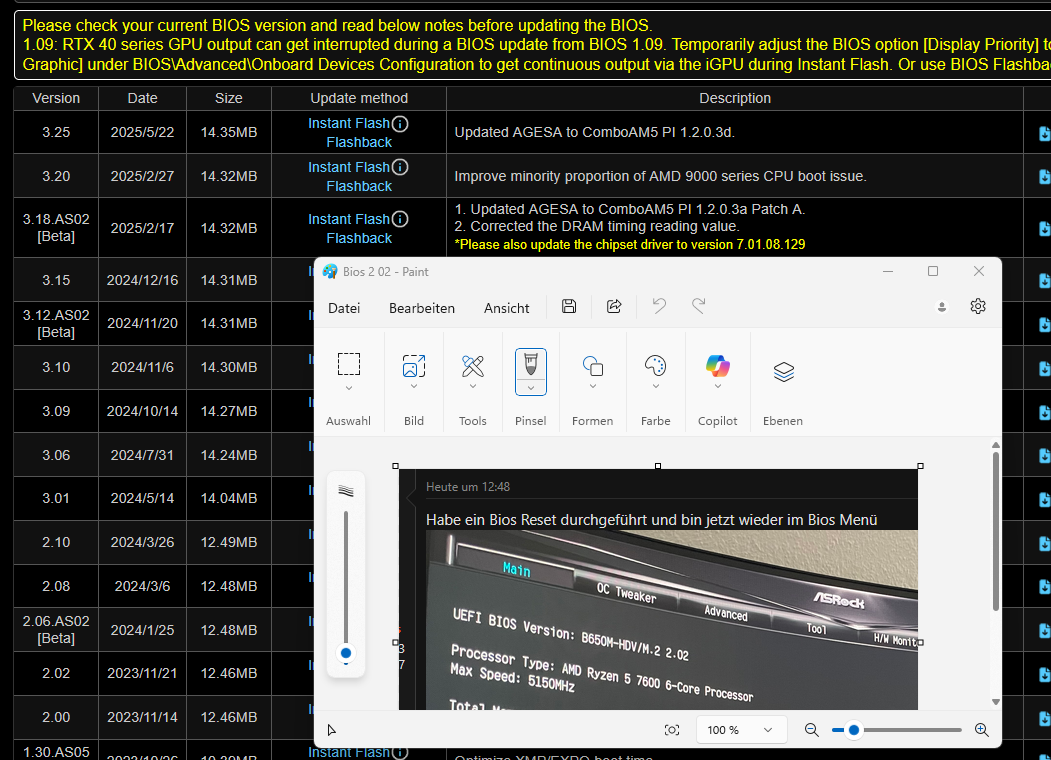
Task: Click the Undo arrow in Paint
Action: point(660,307)
